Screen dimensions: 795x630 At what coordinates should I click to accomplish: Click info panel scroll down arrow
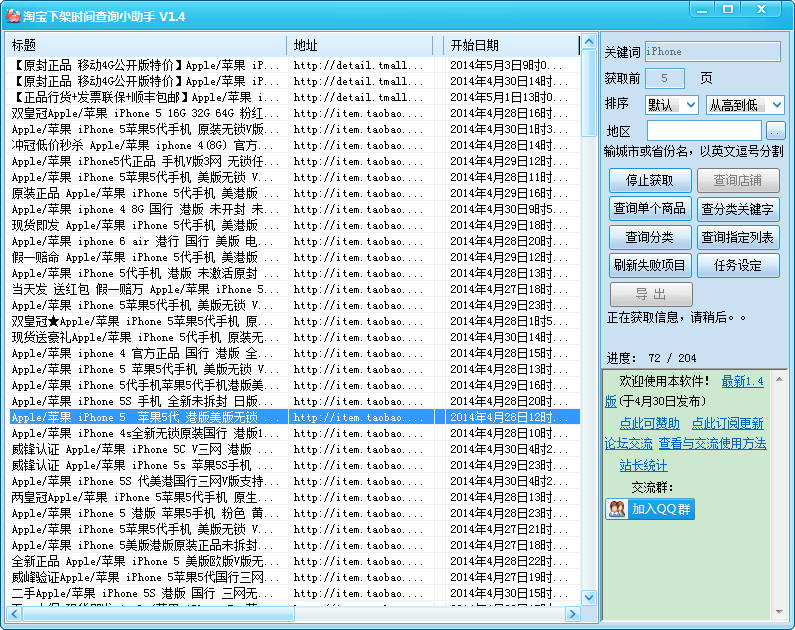tap(779, 612)
